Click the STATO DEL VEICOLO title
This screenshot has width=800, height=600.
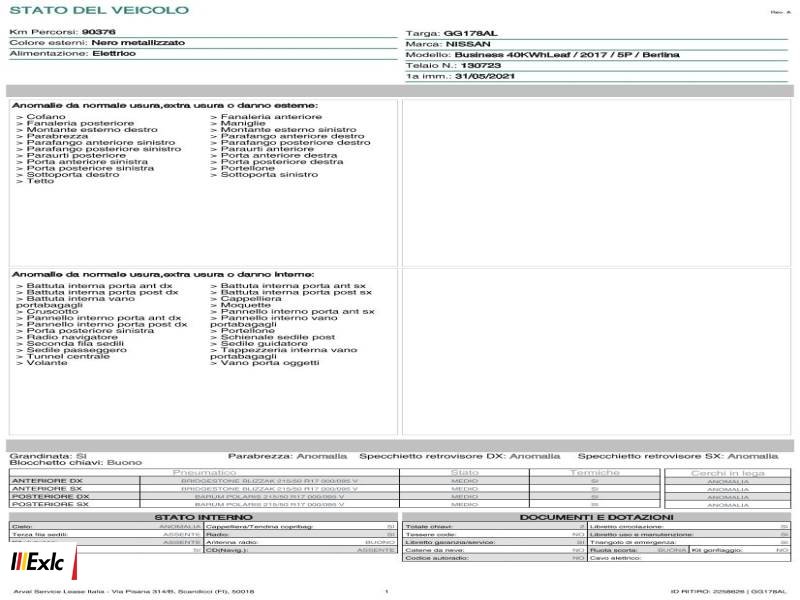coord(99,10)
